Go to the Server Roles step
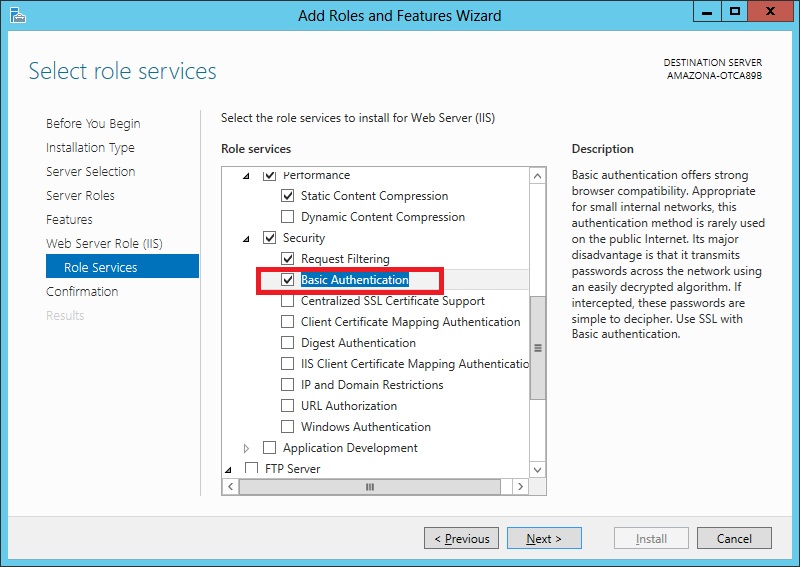This screenshot has width=800, height=567. click(80, 195)
